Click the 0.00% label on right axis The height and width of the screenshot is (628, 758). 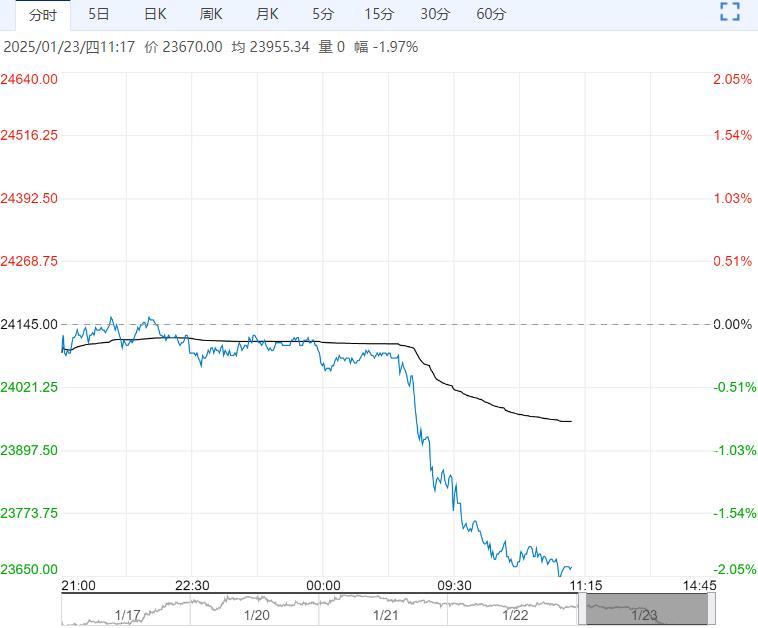pos(732,324)
